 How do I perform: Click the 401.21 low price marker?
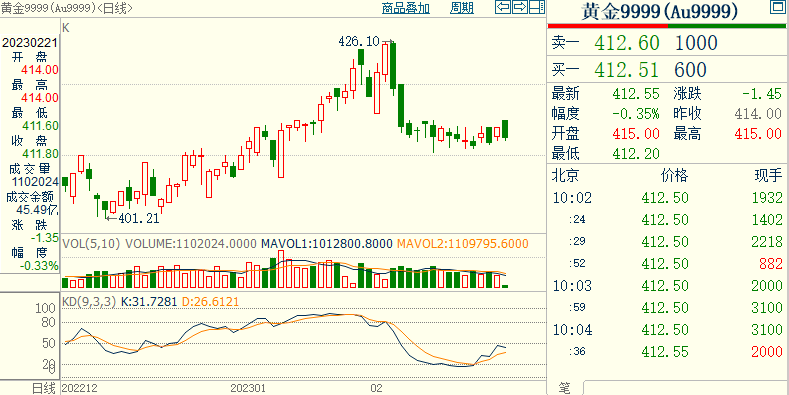[138, 218]
